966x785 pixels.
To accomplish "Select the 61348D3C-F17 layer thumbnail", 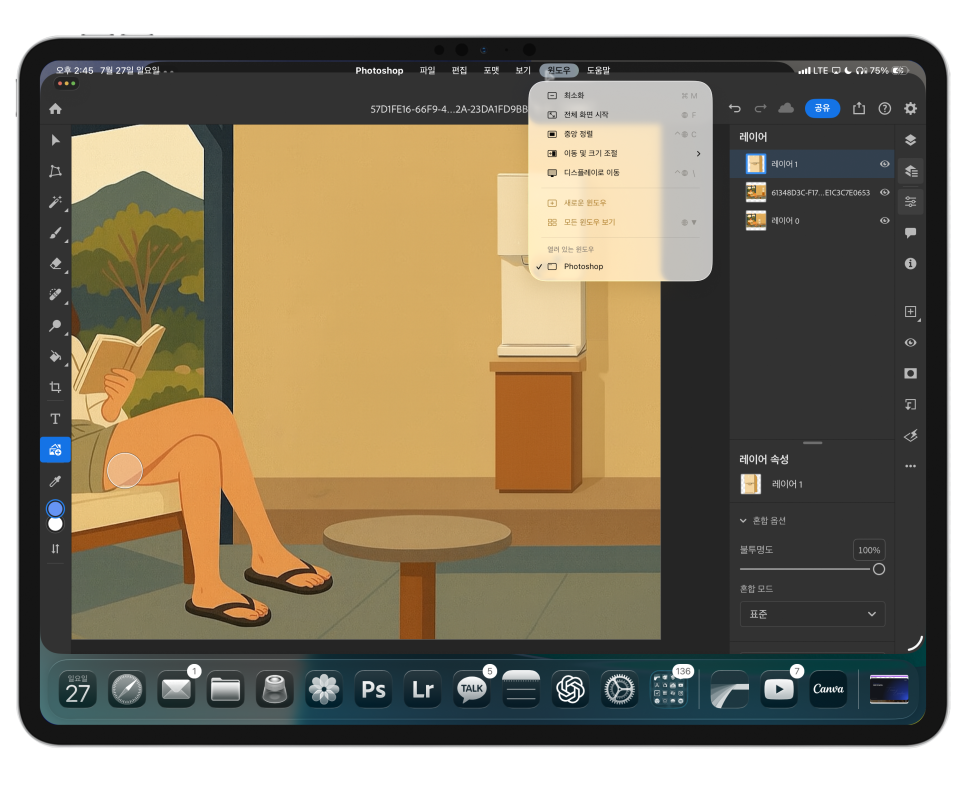I will pos(756,192).
